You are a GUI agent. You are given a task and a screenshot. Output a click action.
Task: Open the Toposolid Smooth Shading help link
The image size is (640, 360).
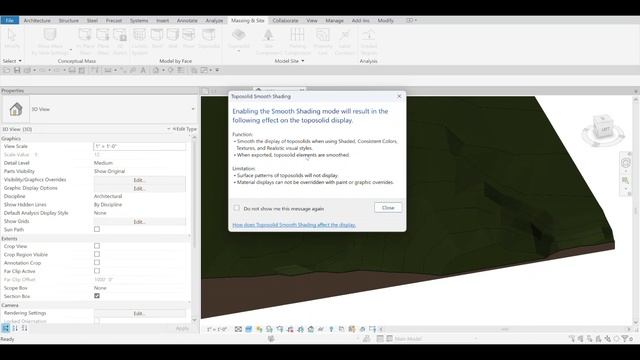click(294, 225)
